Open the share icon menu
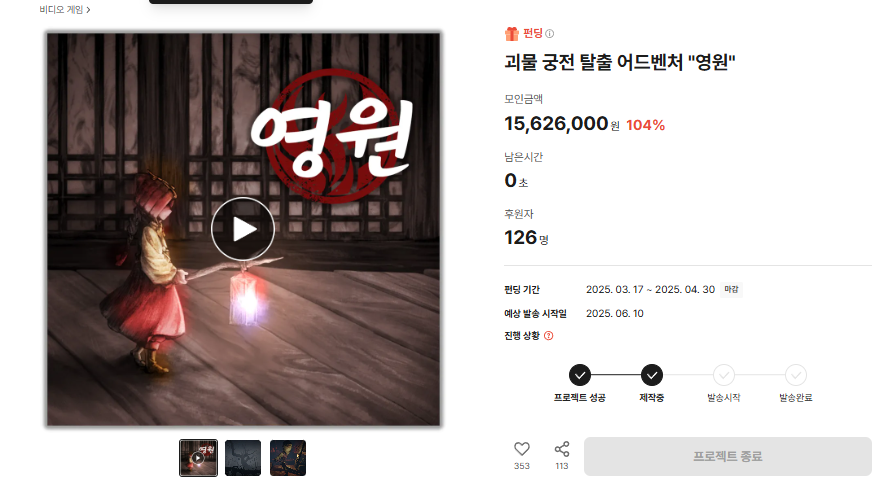The image size is (894, 491). click(562, 449)
